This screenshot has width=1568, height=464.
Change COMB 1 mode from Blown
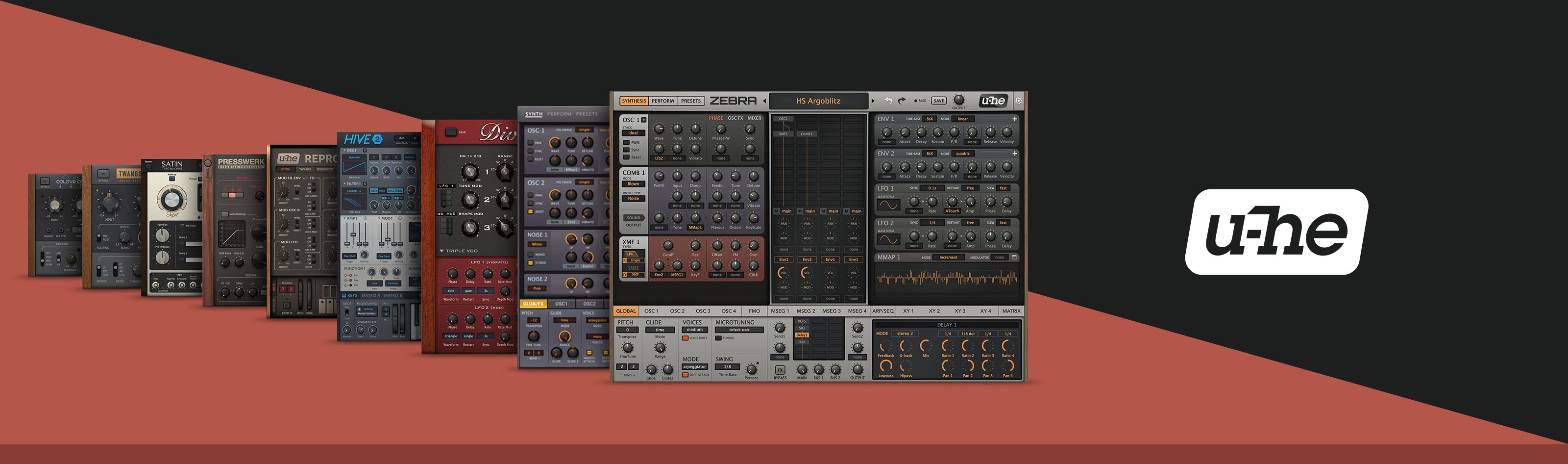[634, 184]
